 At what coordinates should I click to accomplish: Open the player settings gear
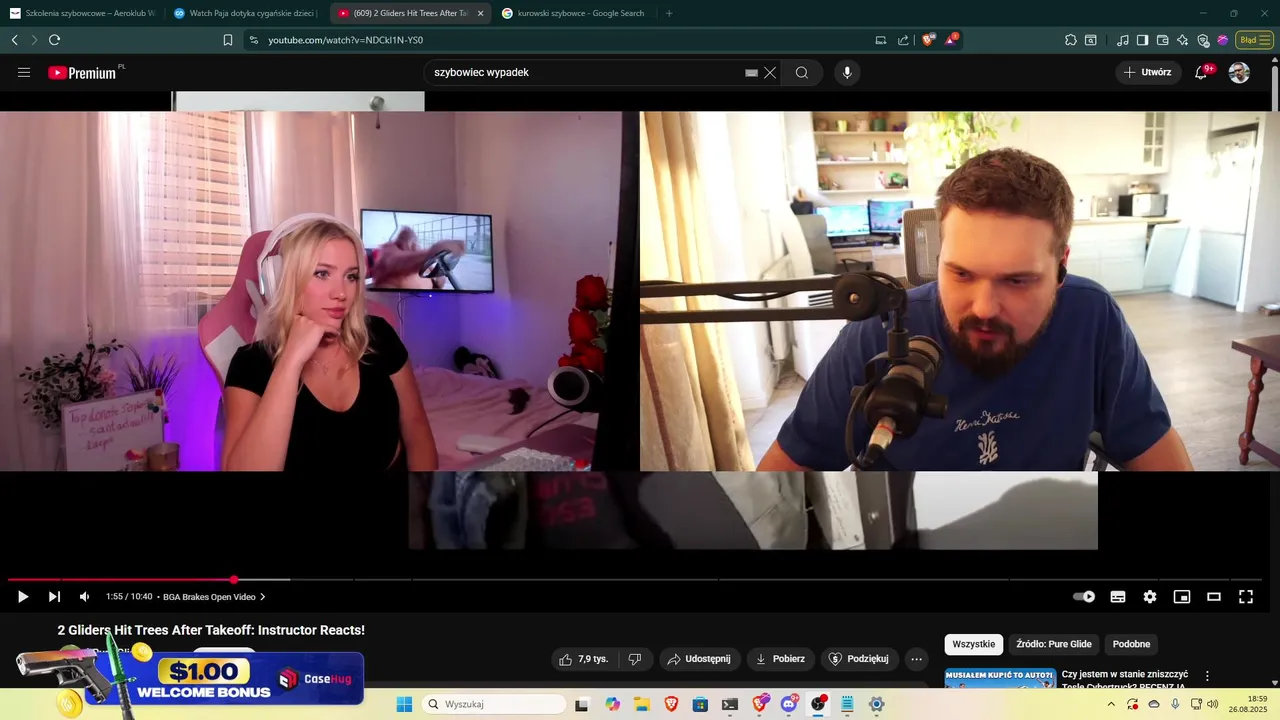1150,597
